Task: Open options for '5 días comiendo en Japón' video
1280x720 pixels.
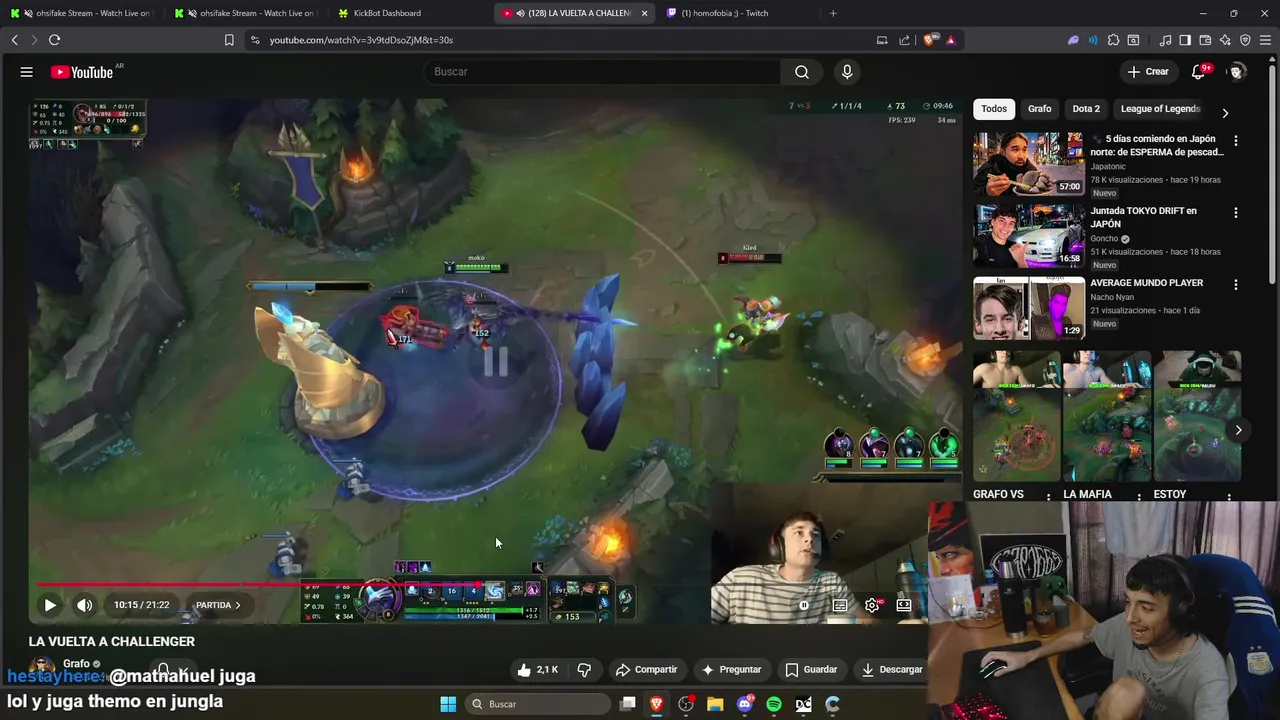Action: coord(1236,141)
